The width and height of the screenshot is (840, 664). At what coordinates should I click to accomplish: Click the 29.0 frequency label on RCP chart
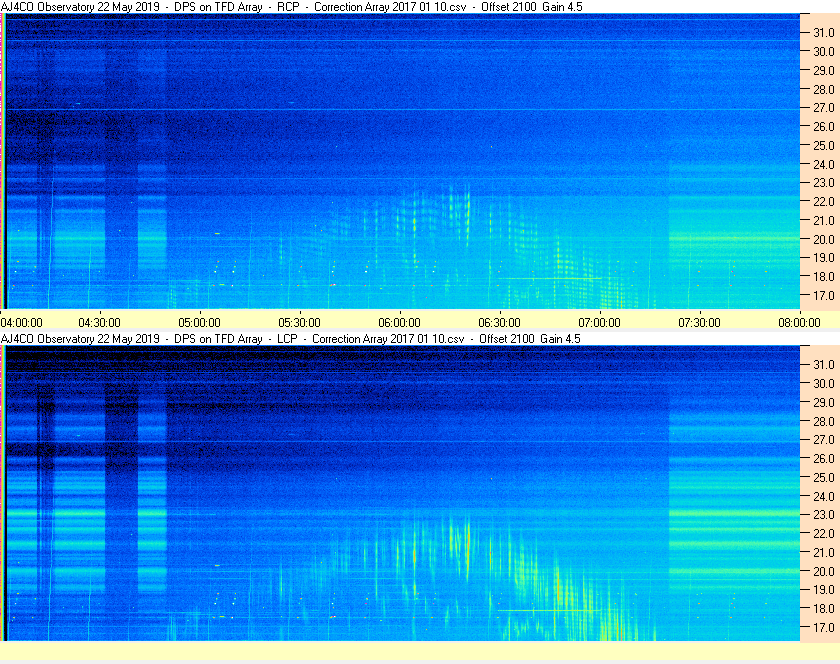pyautogui.click(x=824, y=70)
